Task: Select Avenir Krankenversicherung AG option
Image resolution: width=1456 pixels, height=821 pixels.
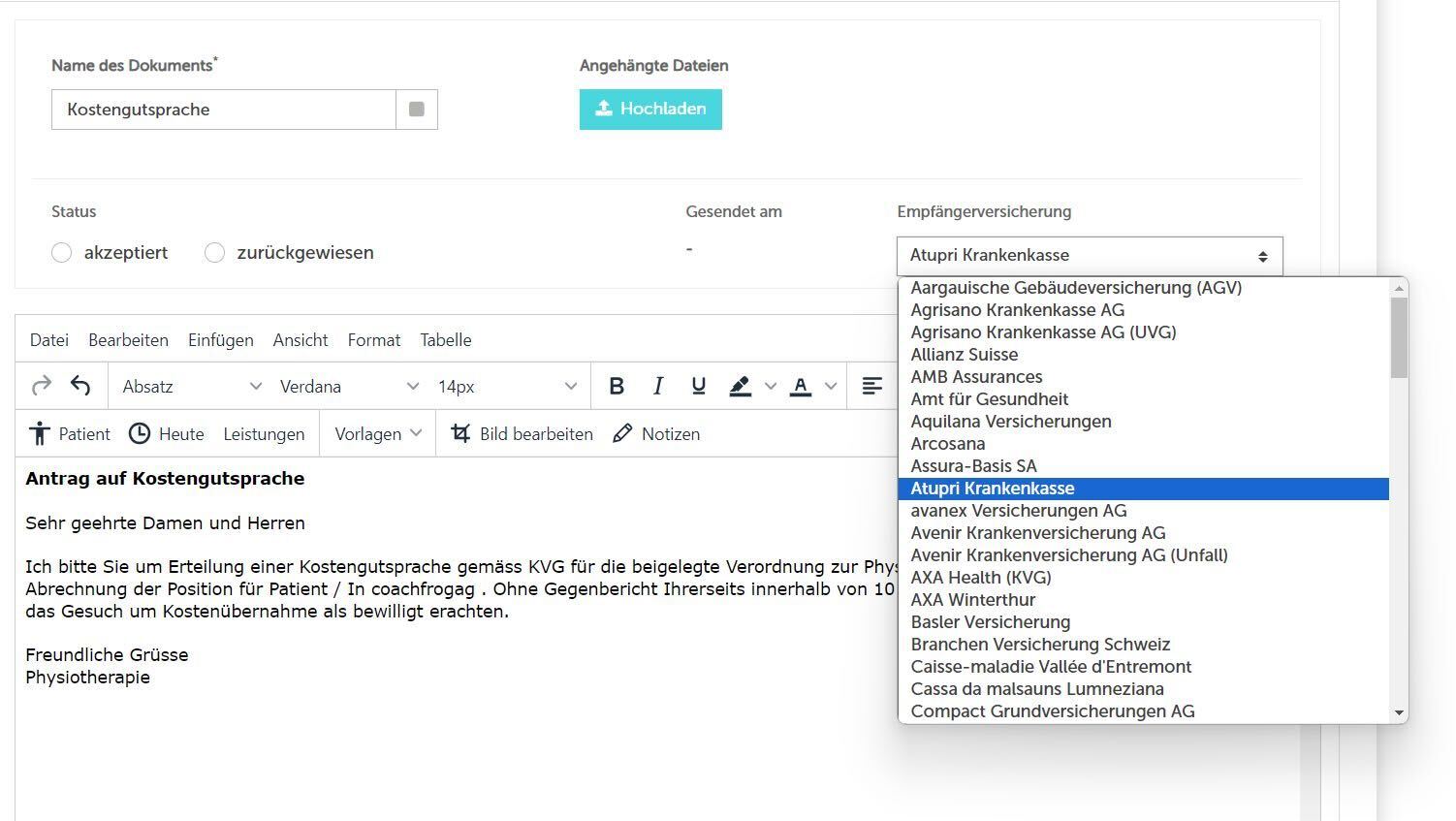Action: [x=1144, y=533]
